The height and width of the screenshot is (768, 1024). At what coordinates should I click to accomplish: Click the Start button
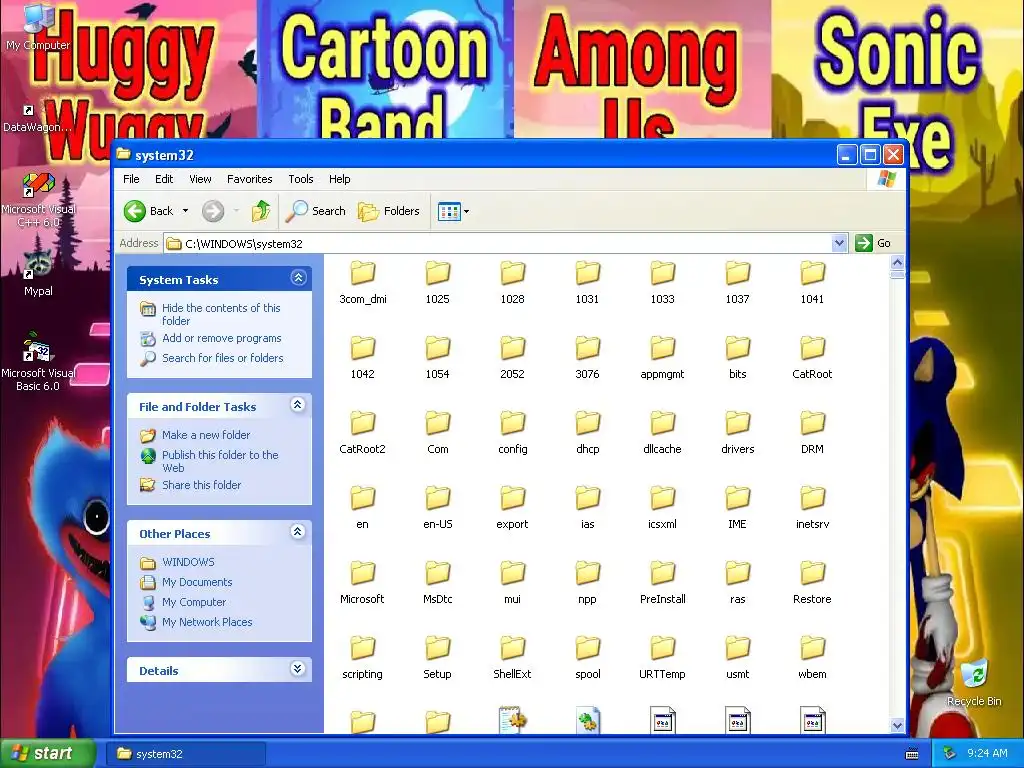coord(46,754)
